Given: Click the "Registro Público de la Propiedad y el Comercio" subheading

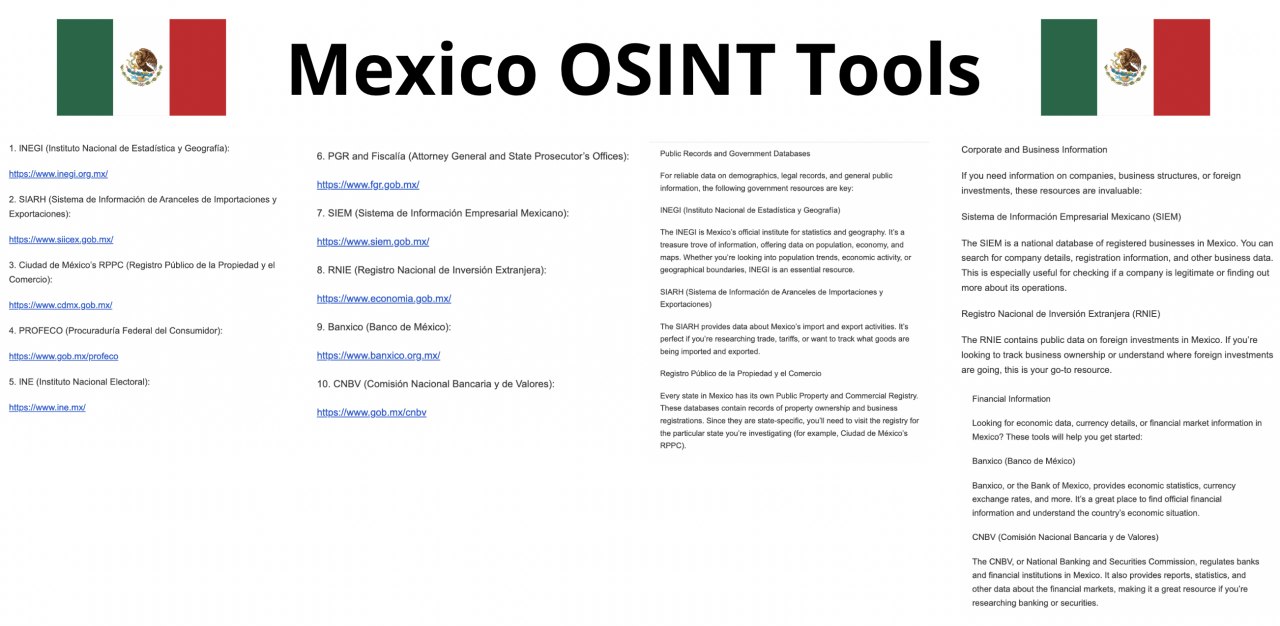Looking at the screenshot, I should pyautogui.click(x=741, y=374).
